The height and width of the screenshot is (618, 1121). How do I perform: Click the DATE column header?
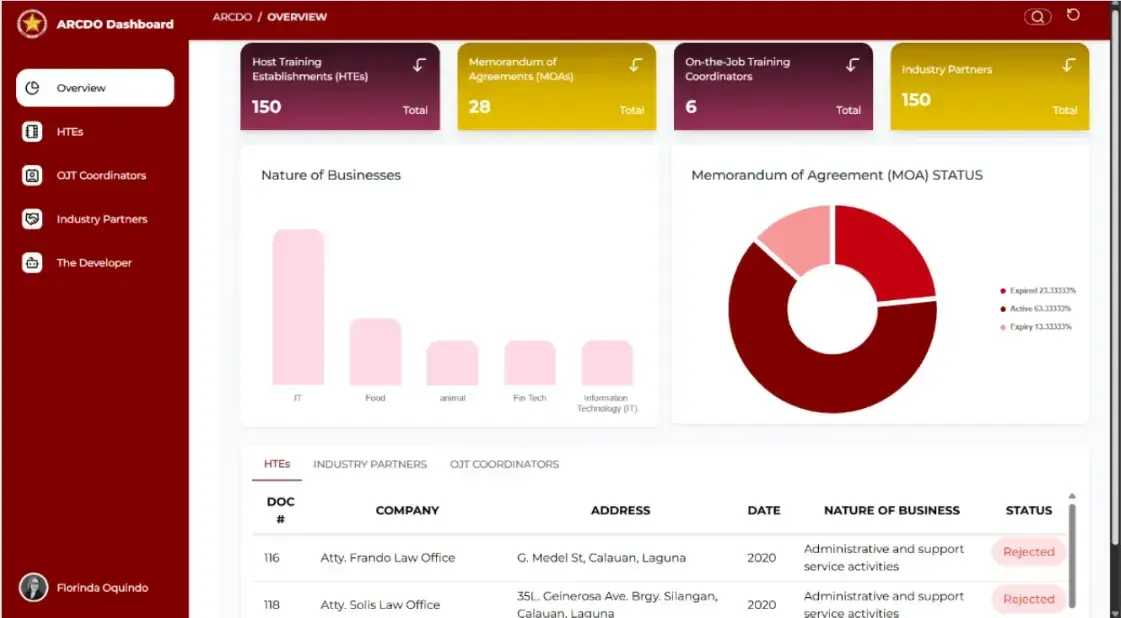coord(764,510)
